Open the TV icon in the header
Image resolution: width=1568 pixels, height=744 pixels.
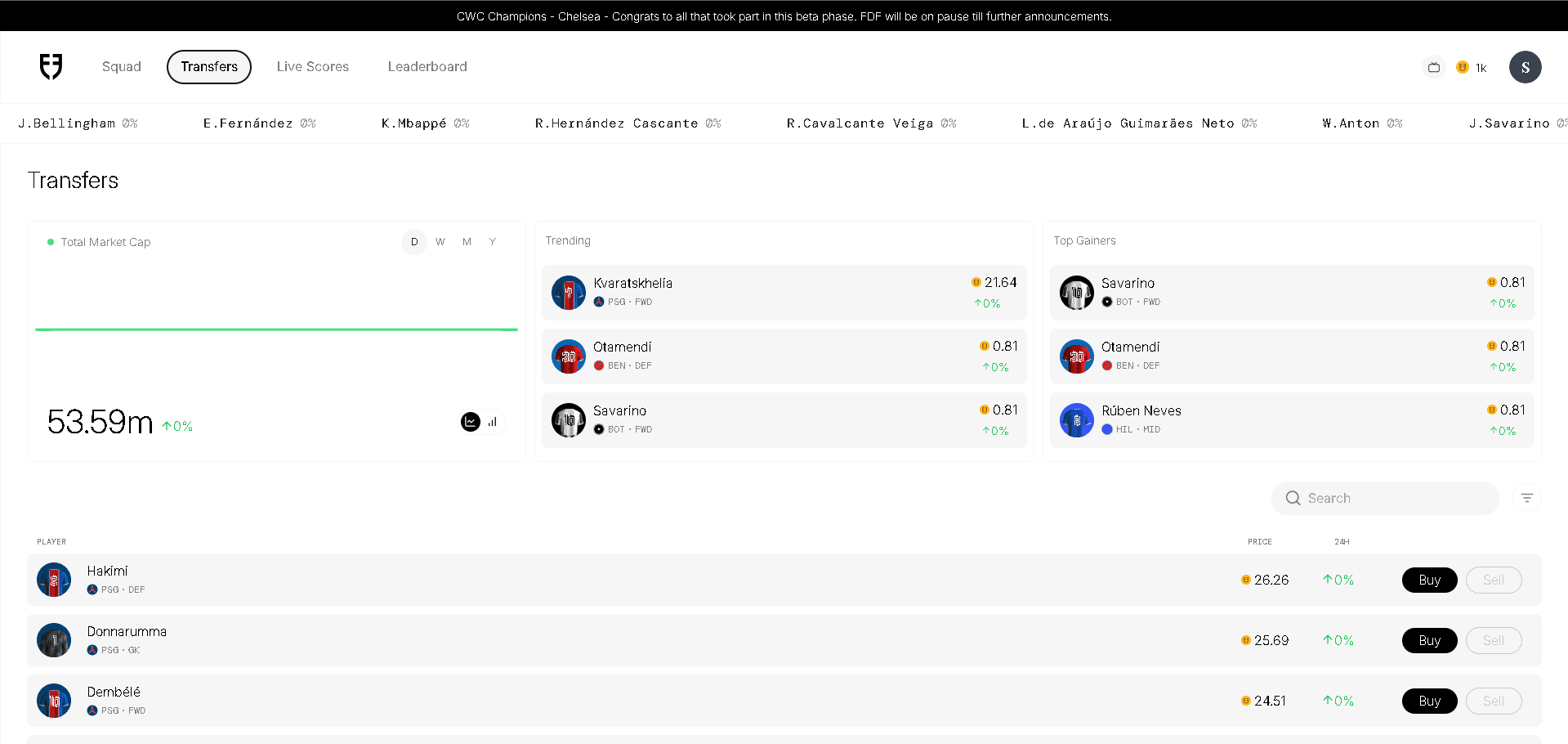(1433, 68)
